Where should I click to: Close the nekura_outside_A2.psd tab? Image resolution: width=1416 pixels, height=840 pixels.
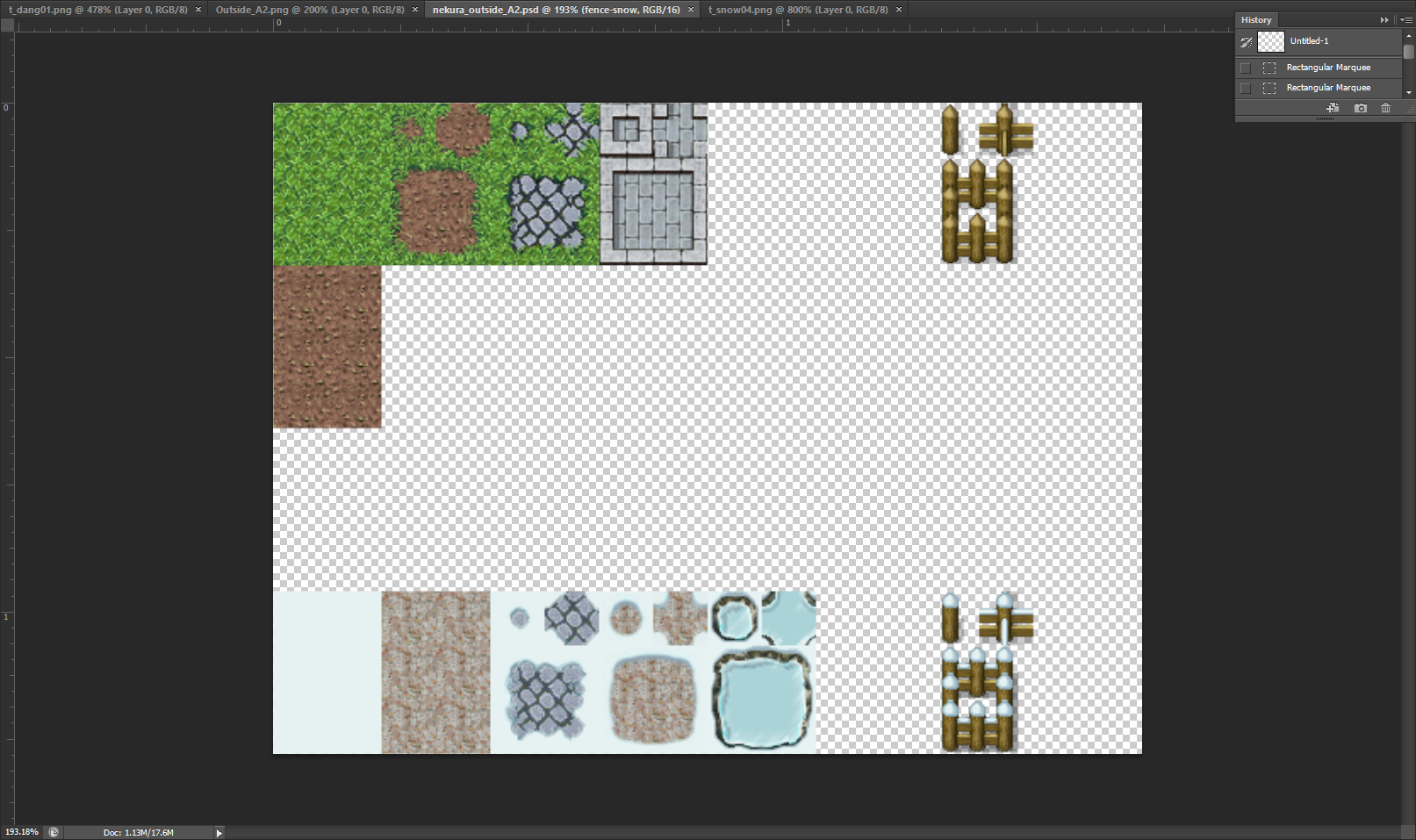[x=691, y=10]
